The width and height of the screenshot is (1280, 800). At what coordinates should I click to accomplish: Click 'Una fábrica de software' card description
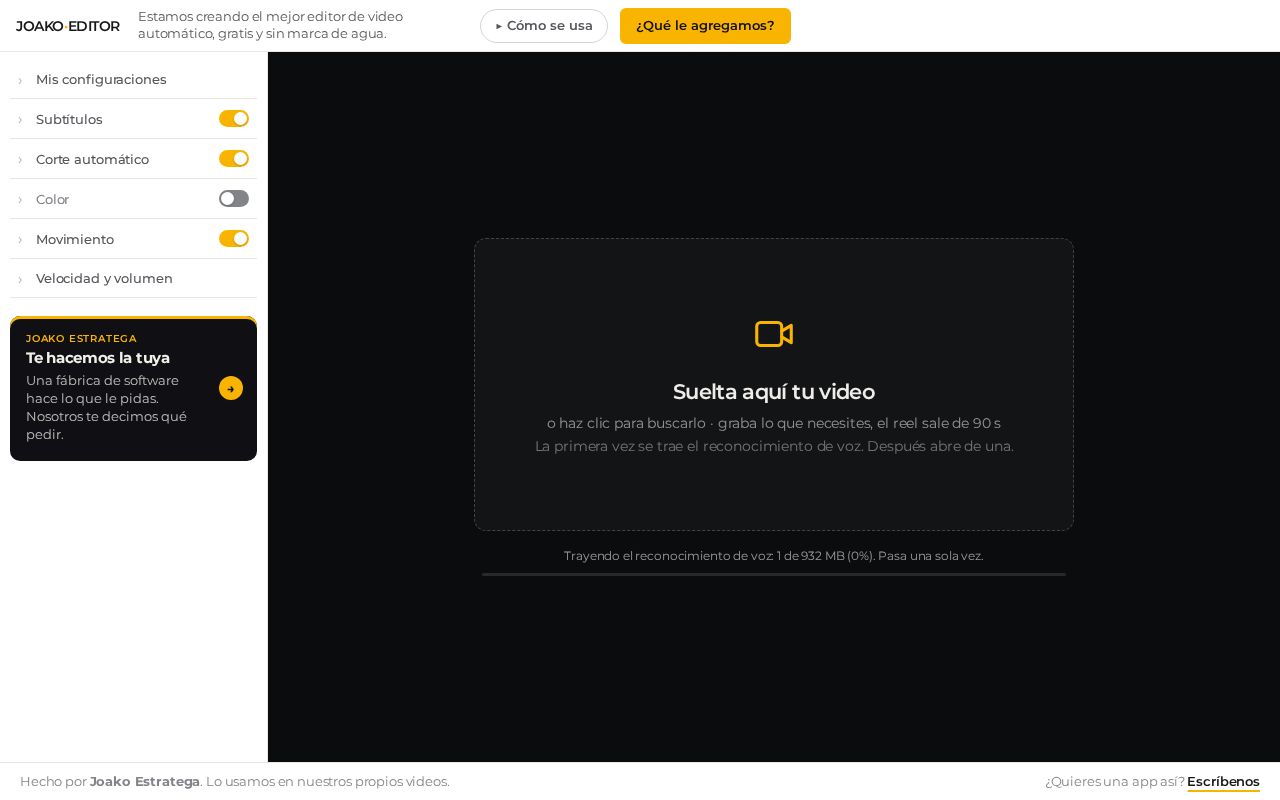(x=108, y=407)
